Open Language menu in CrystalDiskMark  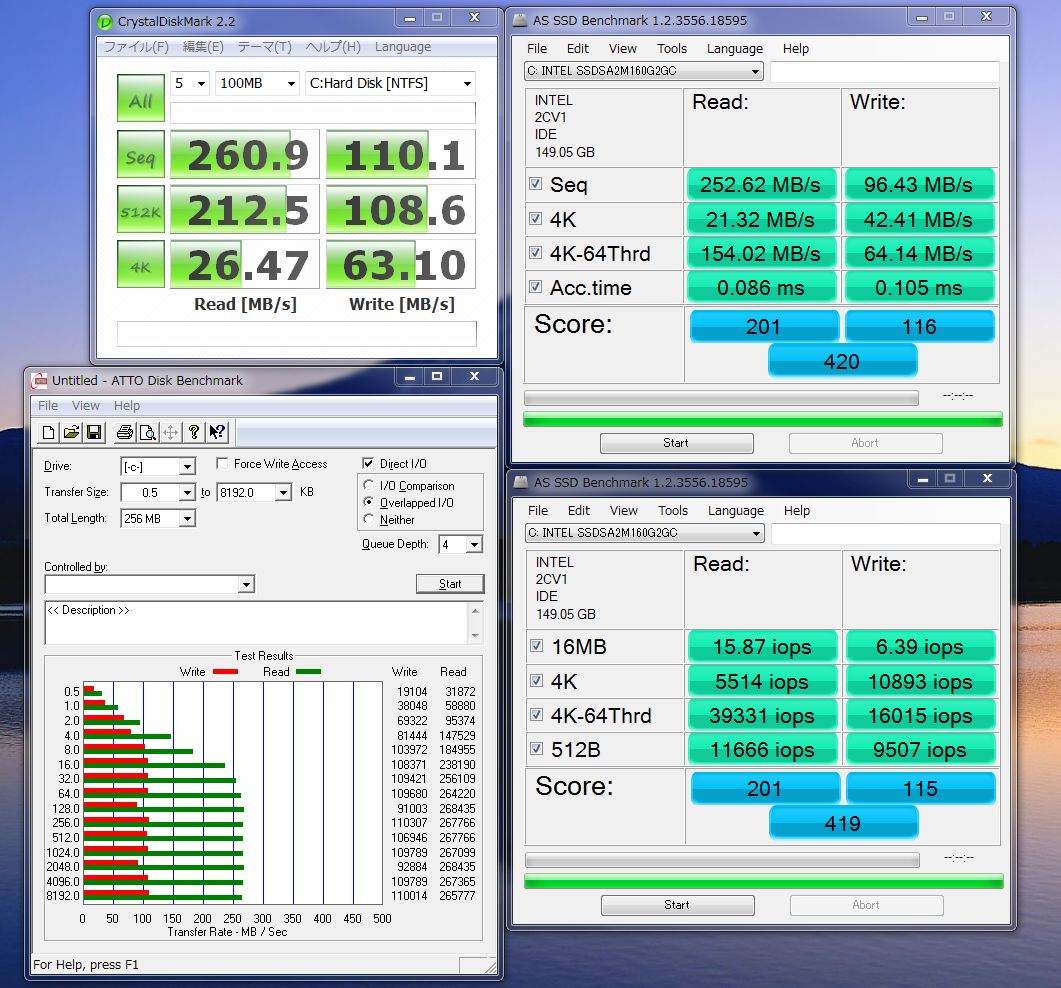pos(403,47)
